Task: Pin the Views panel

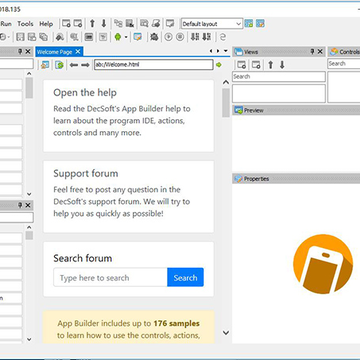Action: point(312,52)
